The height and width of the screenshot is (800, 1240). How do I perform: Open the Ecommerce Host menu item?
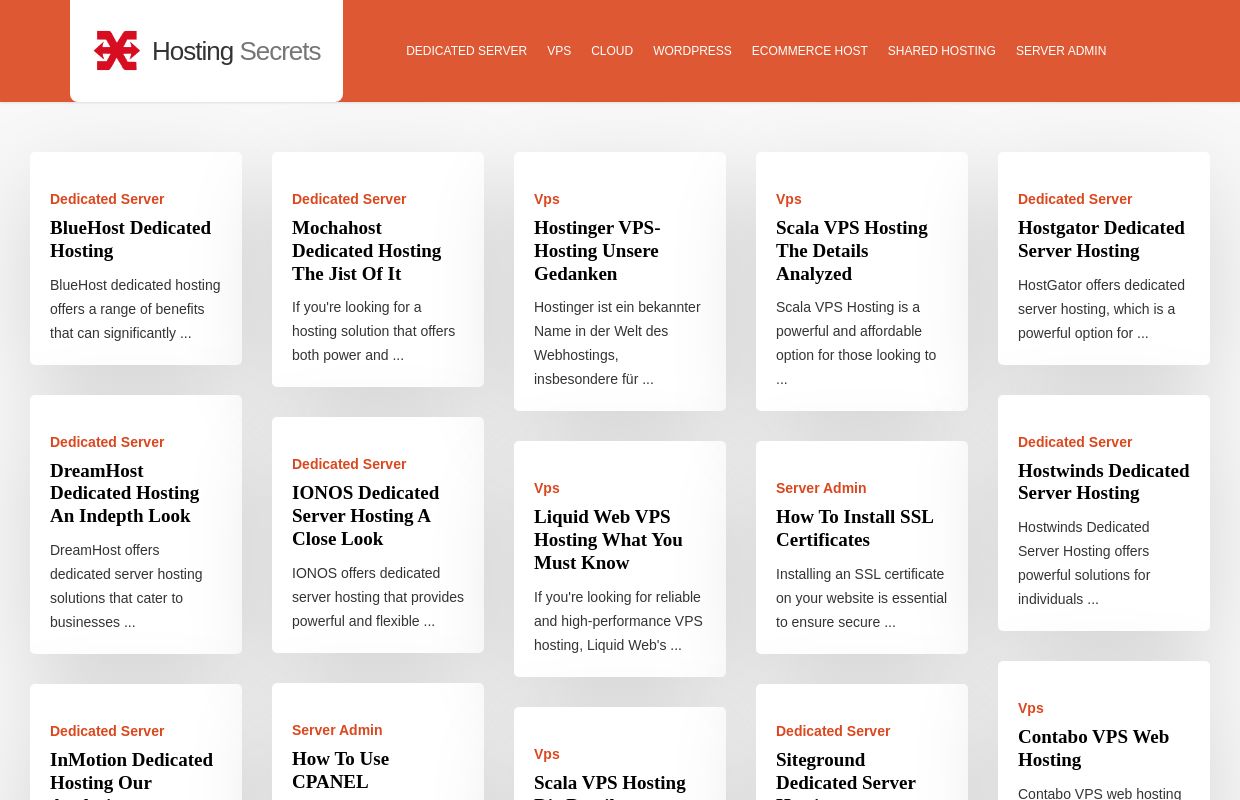click(x=810, y=51)
